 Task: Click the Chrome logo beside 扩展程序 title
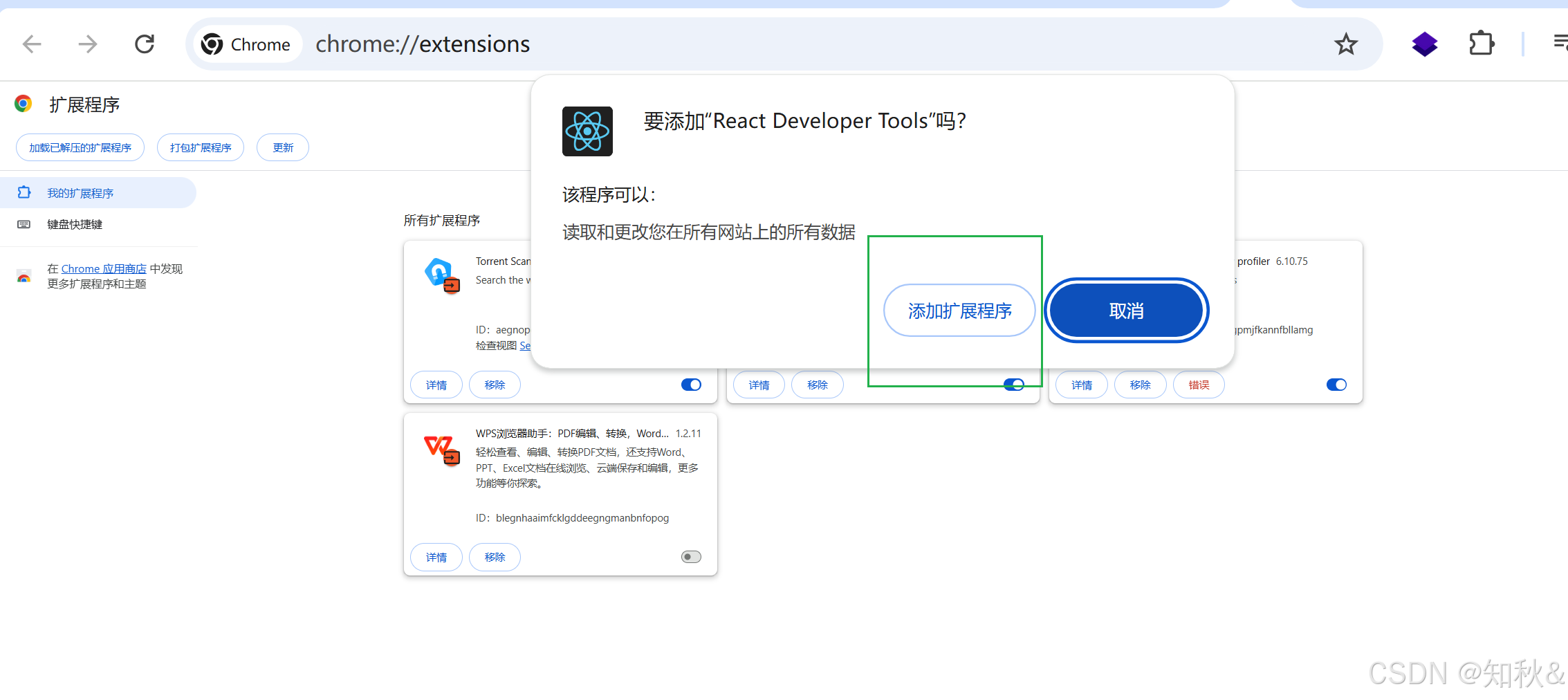[24, 104]
